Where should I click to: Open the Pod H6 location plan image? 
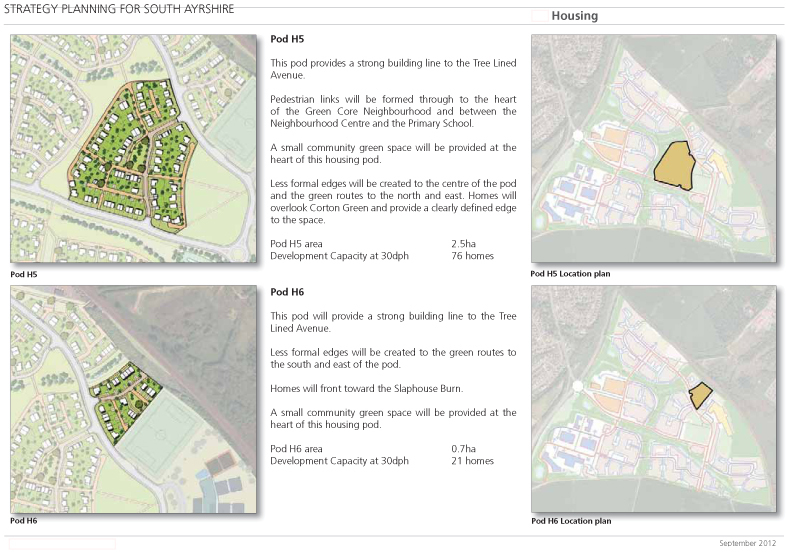652,398
